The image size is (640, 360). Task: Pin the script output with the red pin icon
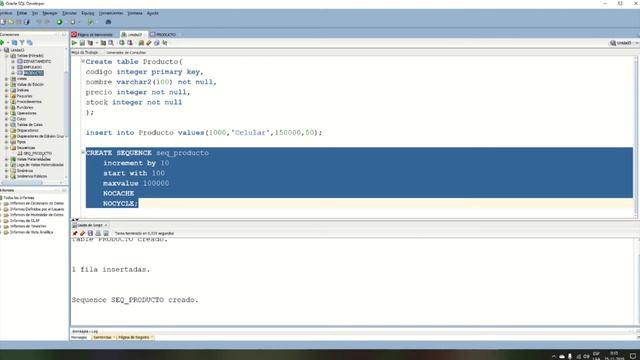pyautogui.click(x=75, y=233)
